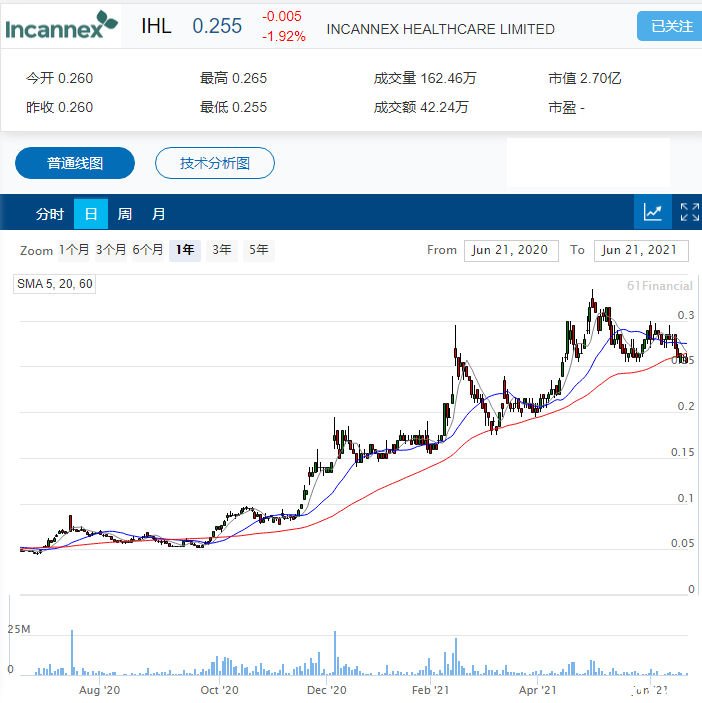Edit the From date field
Screen dimensions: 702x703
tap(511, 250)
